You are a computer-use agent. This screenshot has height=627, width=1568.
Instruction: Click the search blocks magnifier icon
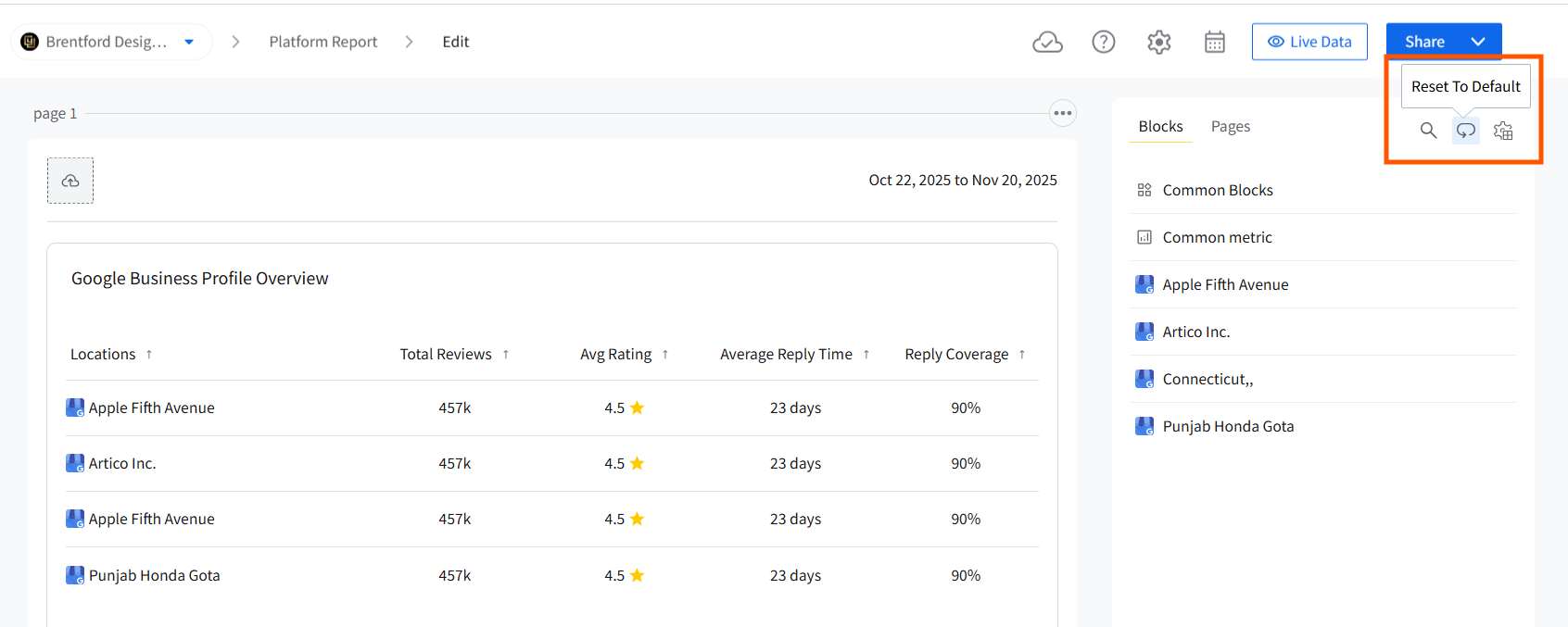coord(1428,131)
